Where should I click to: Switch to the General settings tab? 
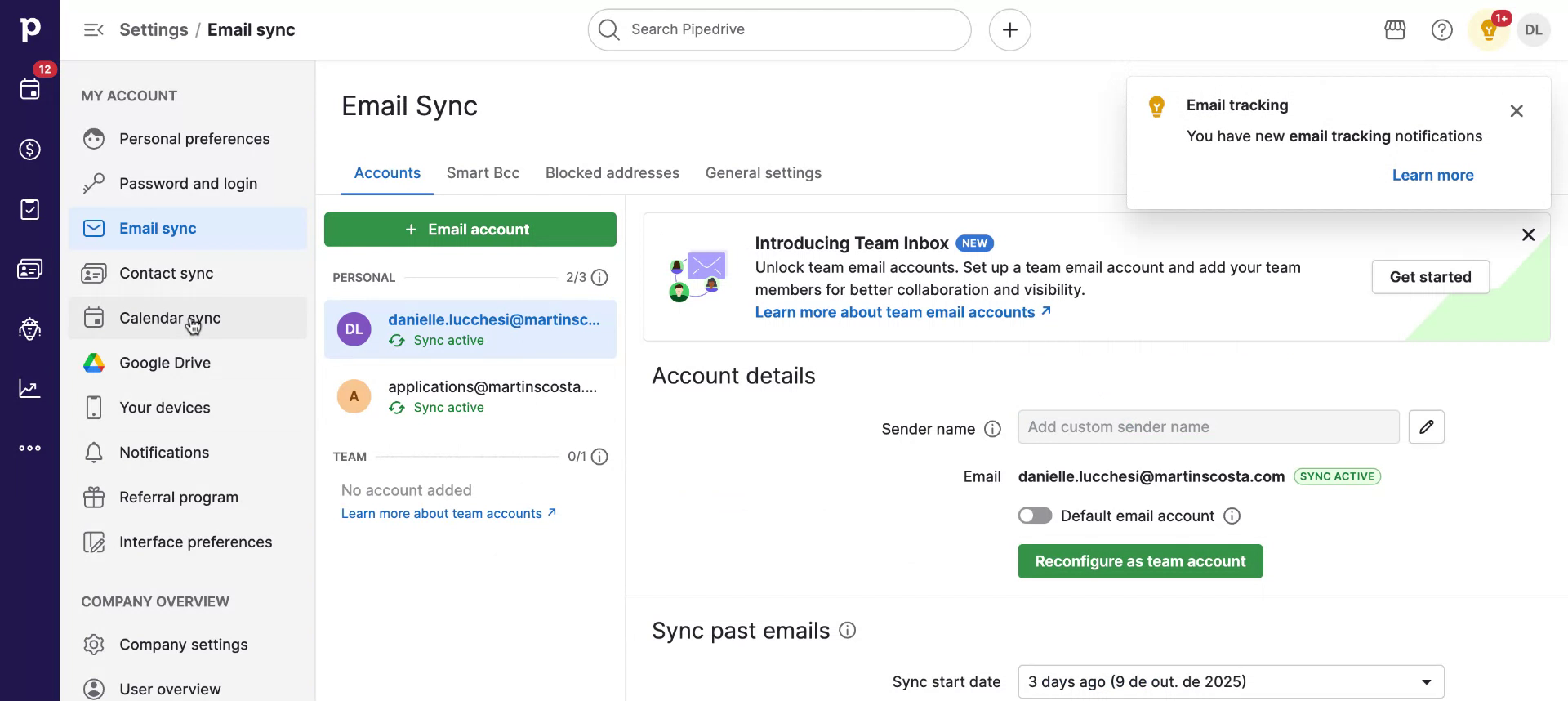763,173
